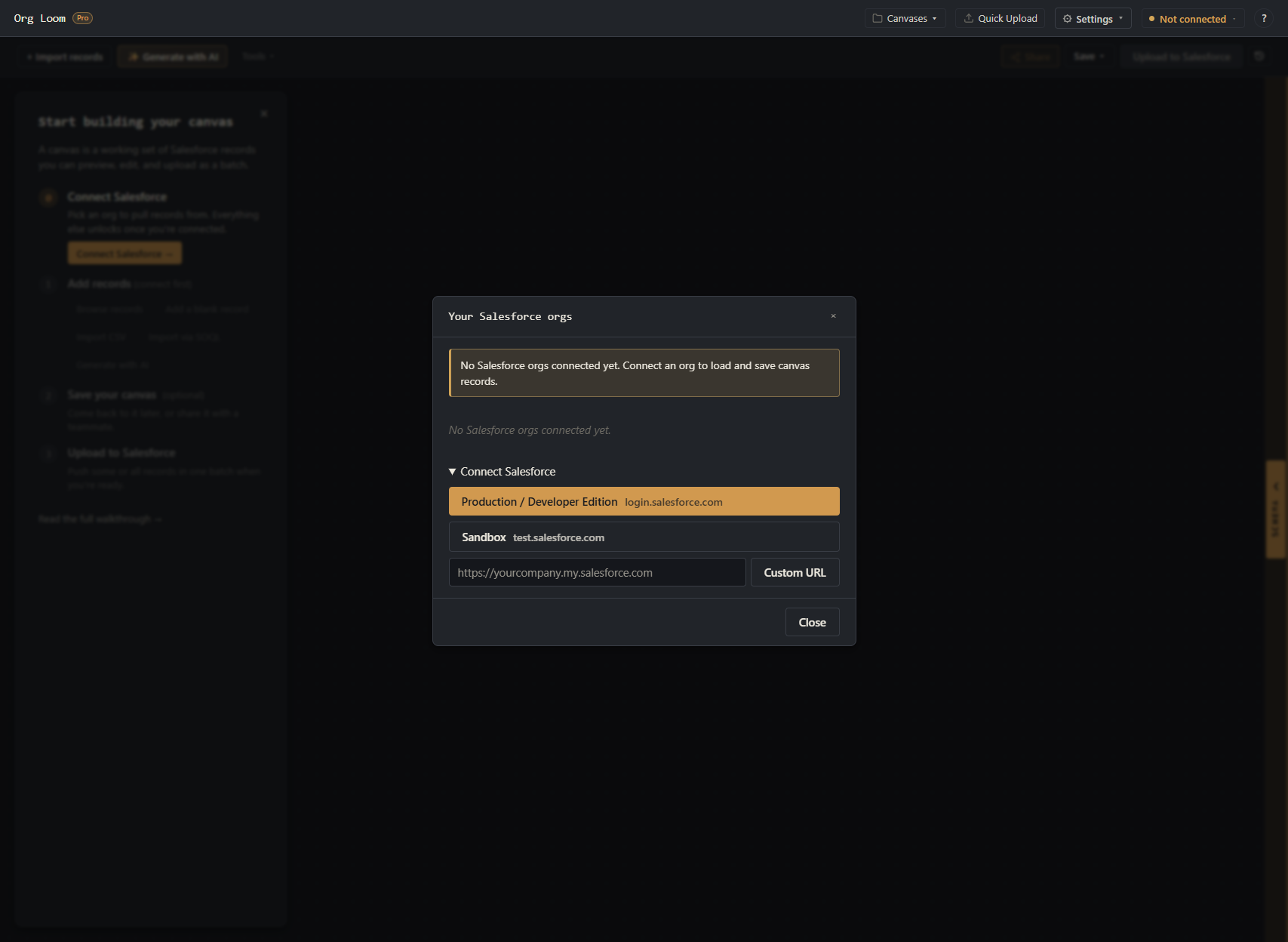Screen dimensions: 1288x942
Task: Expand the collapsed side tab on right edge
Action: 1276,509
